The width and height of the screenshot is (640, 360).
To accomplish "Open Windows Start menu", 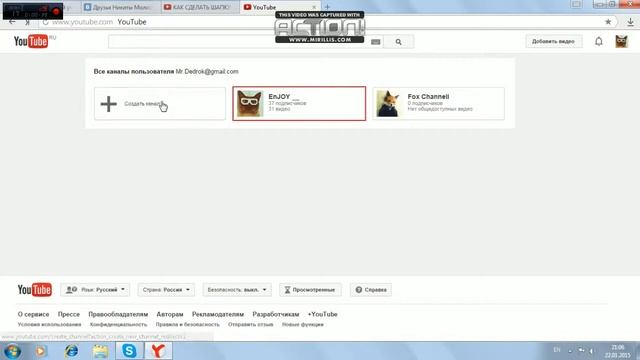I will [x=12, y=351].
